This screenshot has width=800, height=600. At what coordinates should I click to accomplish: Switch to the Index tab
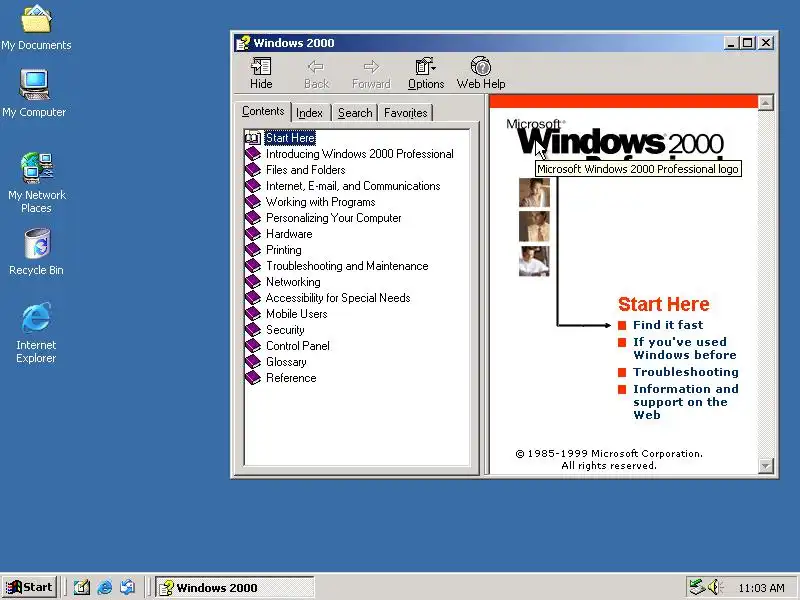(309, 113)
